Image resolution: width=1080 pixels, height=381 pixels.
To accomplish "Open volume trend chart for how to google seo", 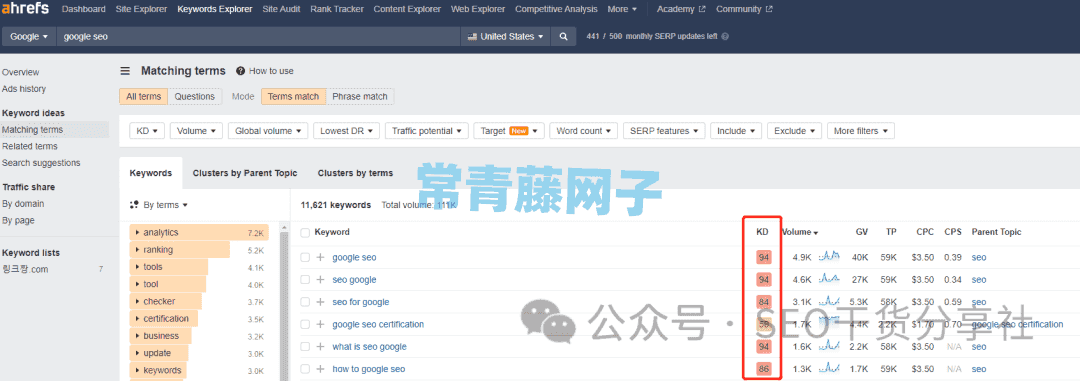I will 829,369.
